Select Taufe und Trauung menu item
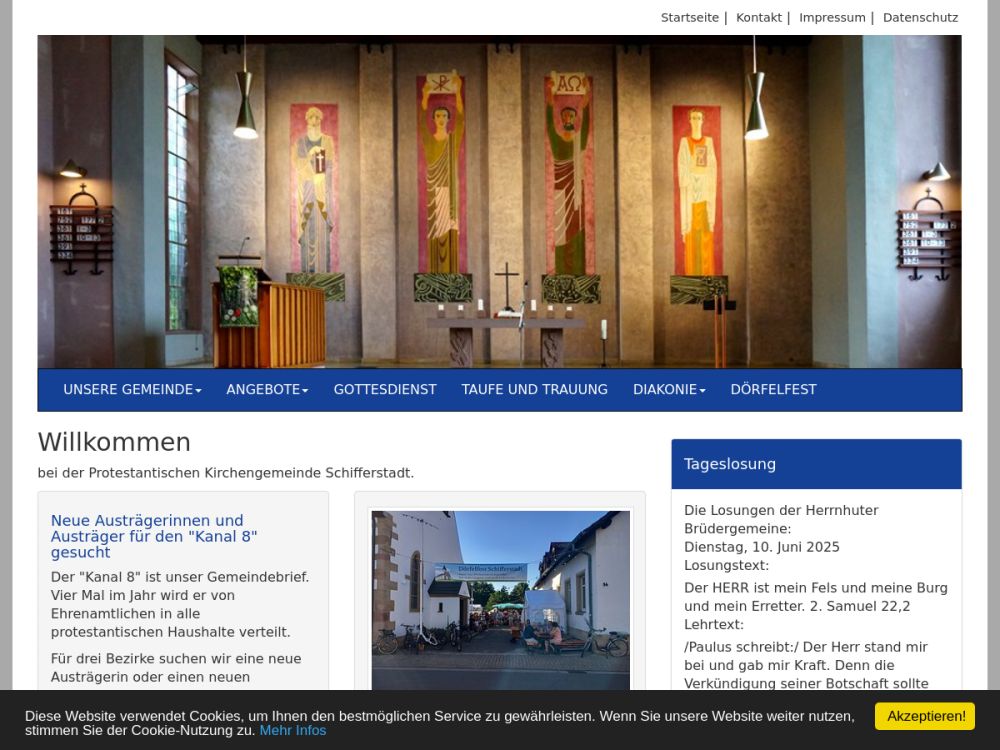This screenshot has width=1000, height=750. pyautogui.click(x=534, y=390)
